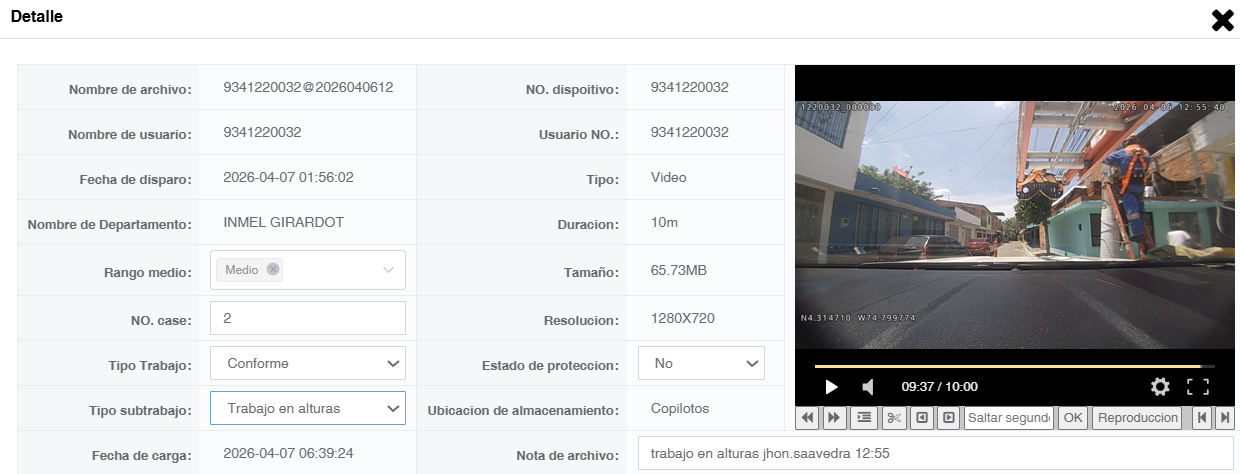1240x474 pixels.
Task: Click the fast-forward double-arrow button
Action: coord(834,417)
